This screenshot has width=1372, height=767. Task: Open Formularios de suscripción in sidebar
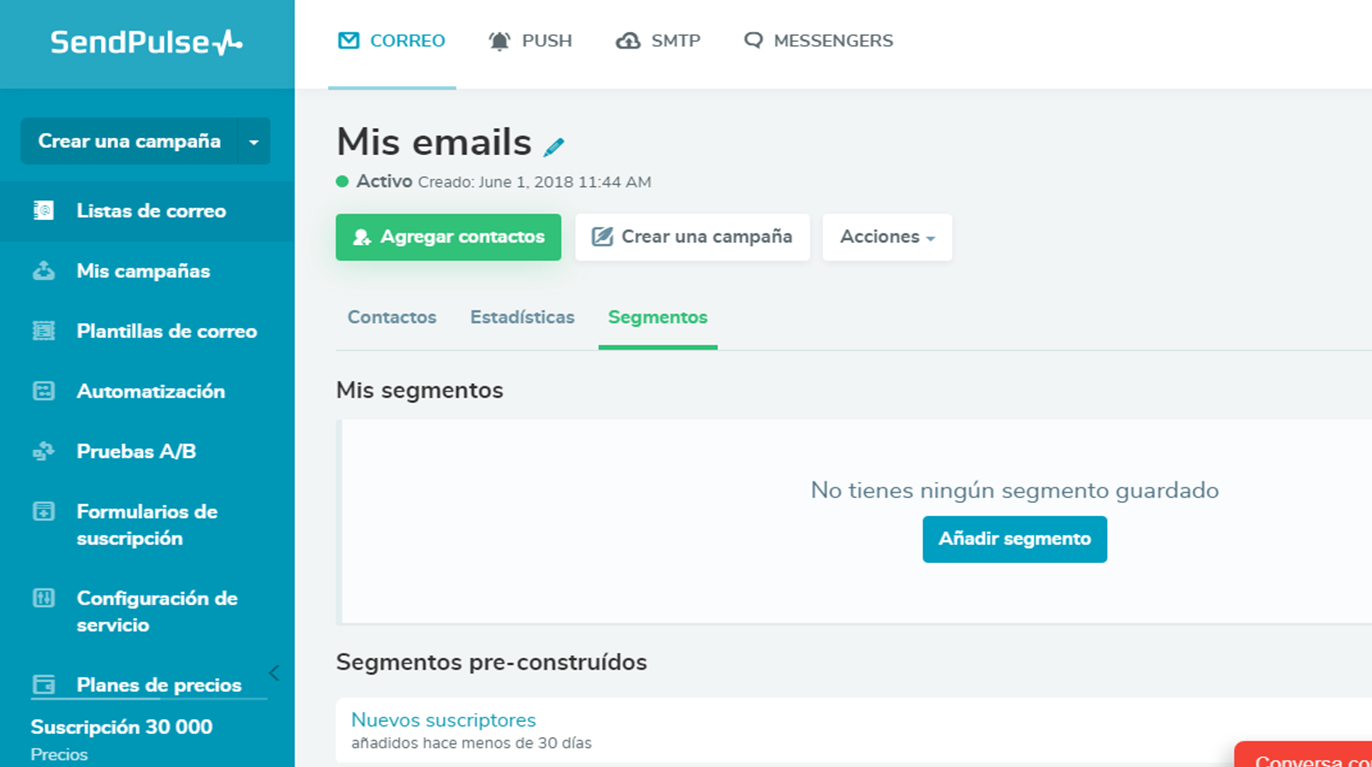147,525
